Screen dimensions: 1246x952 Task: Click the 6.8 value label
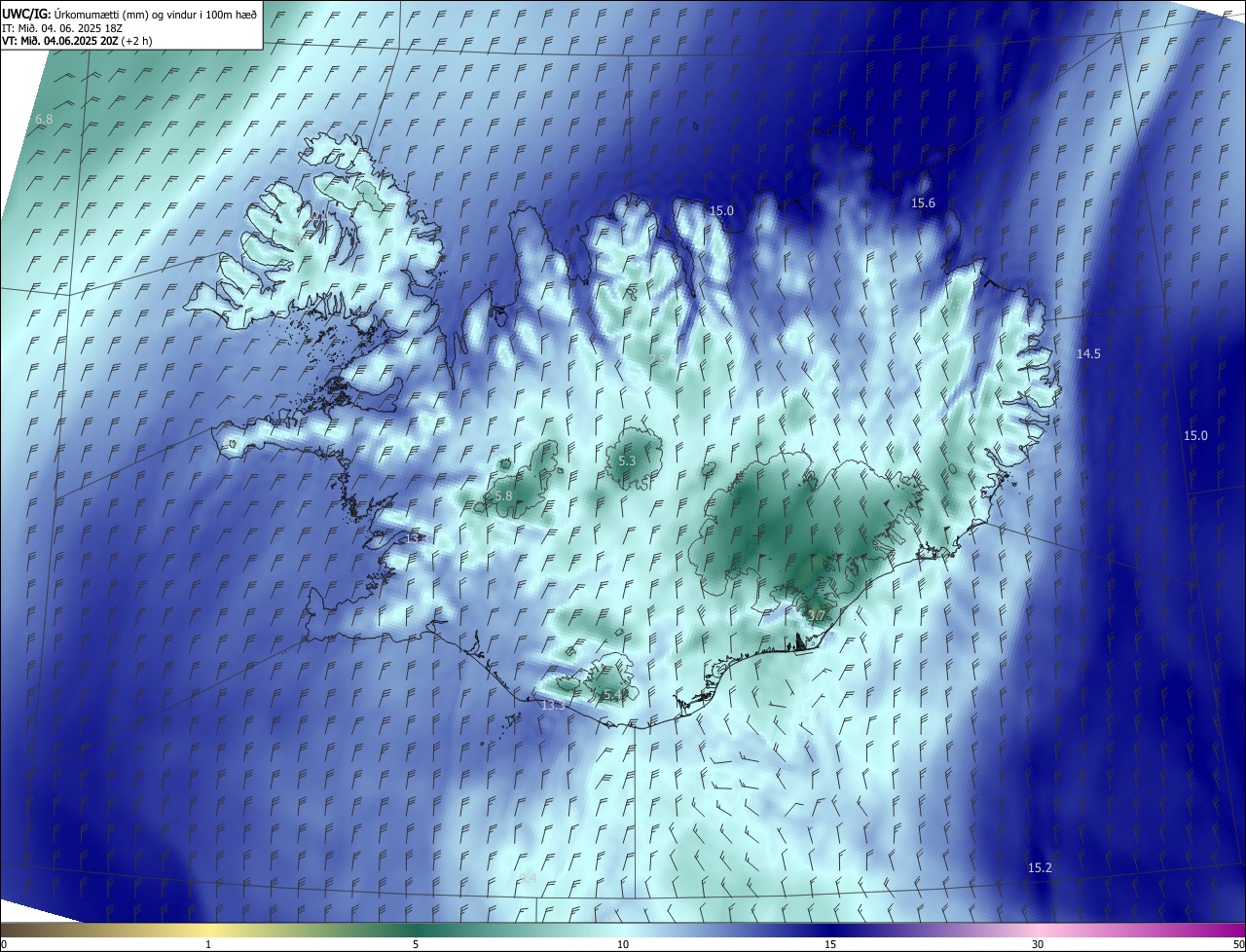(44, 120)
